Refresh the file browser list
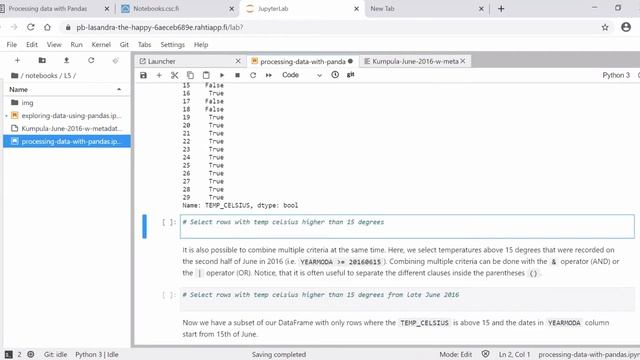The image size is (640, 360). point(91,60)
